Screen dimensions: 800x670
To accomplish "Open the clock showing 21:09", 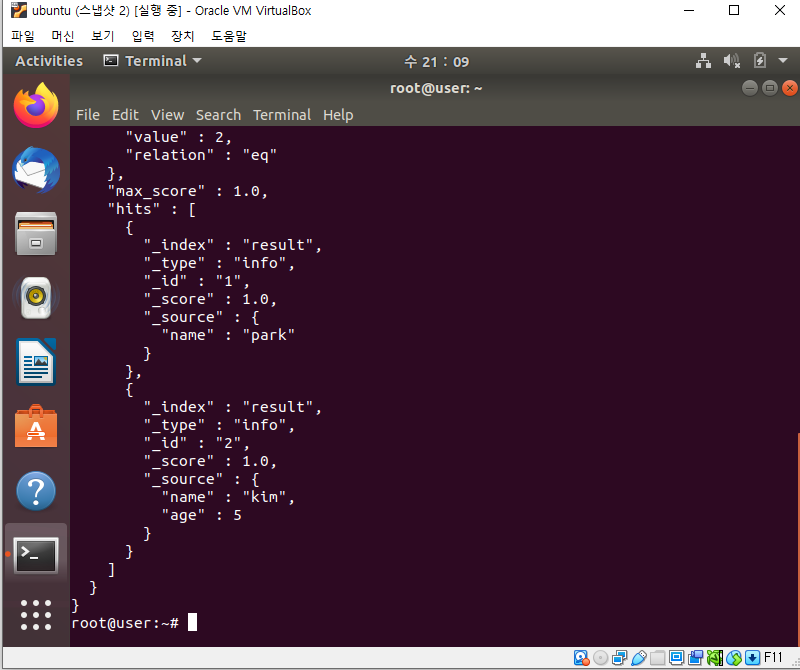I will [x=436, y=61].
